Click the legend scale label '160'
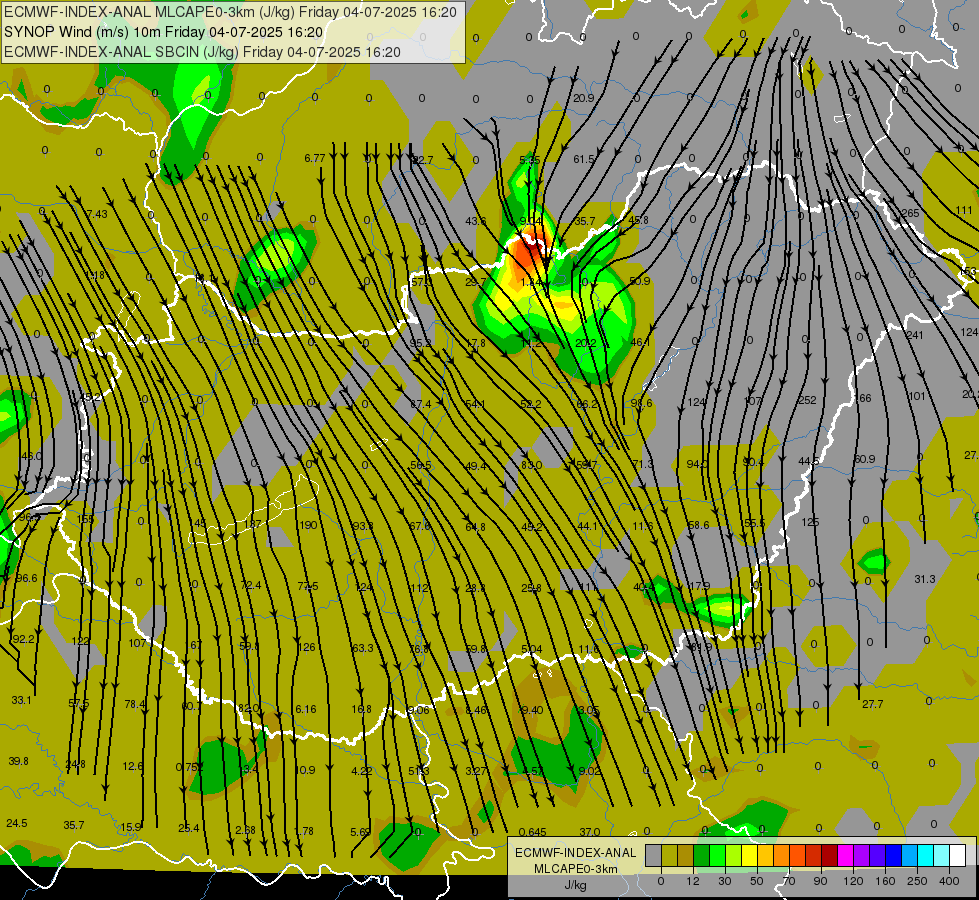Screen dimensions: 979x900 coord(885,881)
